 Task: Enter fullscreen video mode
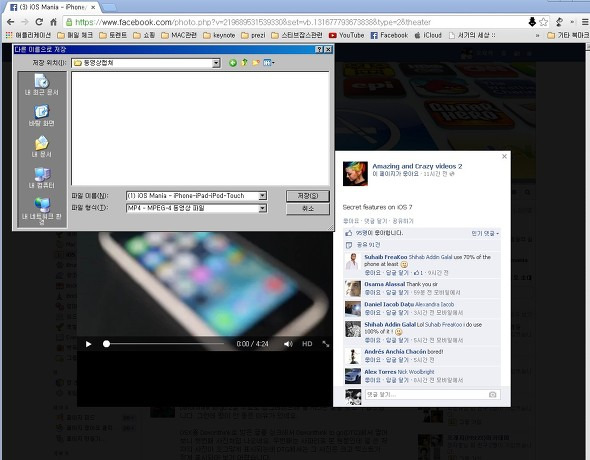(x=325, y=344)
